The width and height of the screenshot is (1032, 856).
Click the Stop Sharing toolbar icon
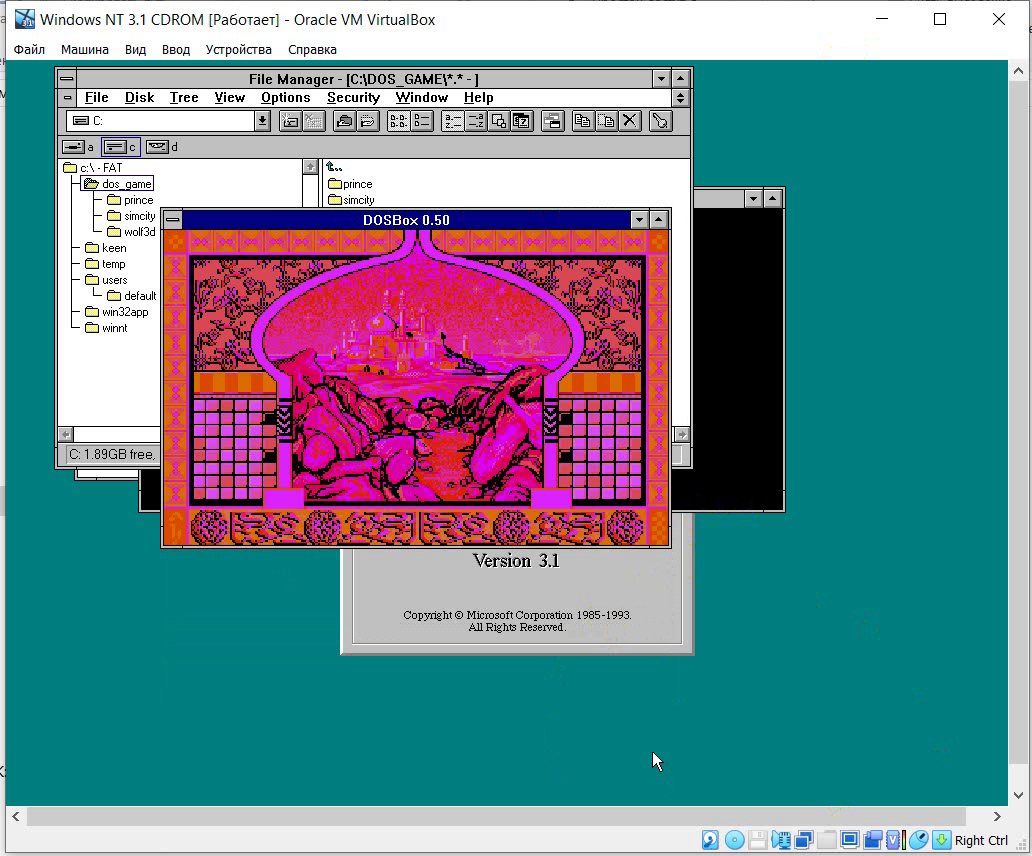(x=368, y=121)
